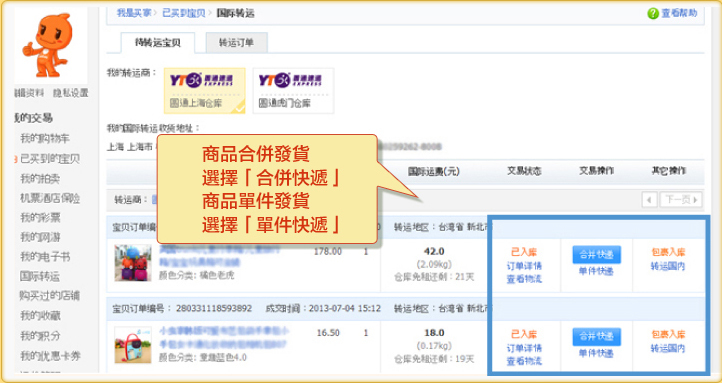
Task: Open 我的优惠卡券 sidebar item
Action: point(51,355)
